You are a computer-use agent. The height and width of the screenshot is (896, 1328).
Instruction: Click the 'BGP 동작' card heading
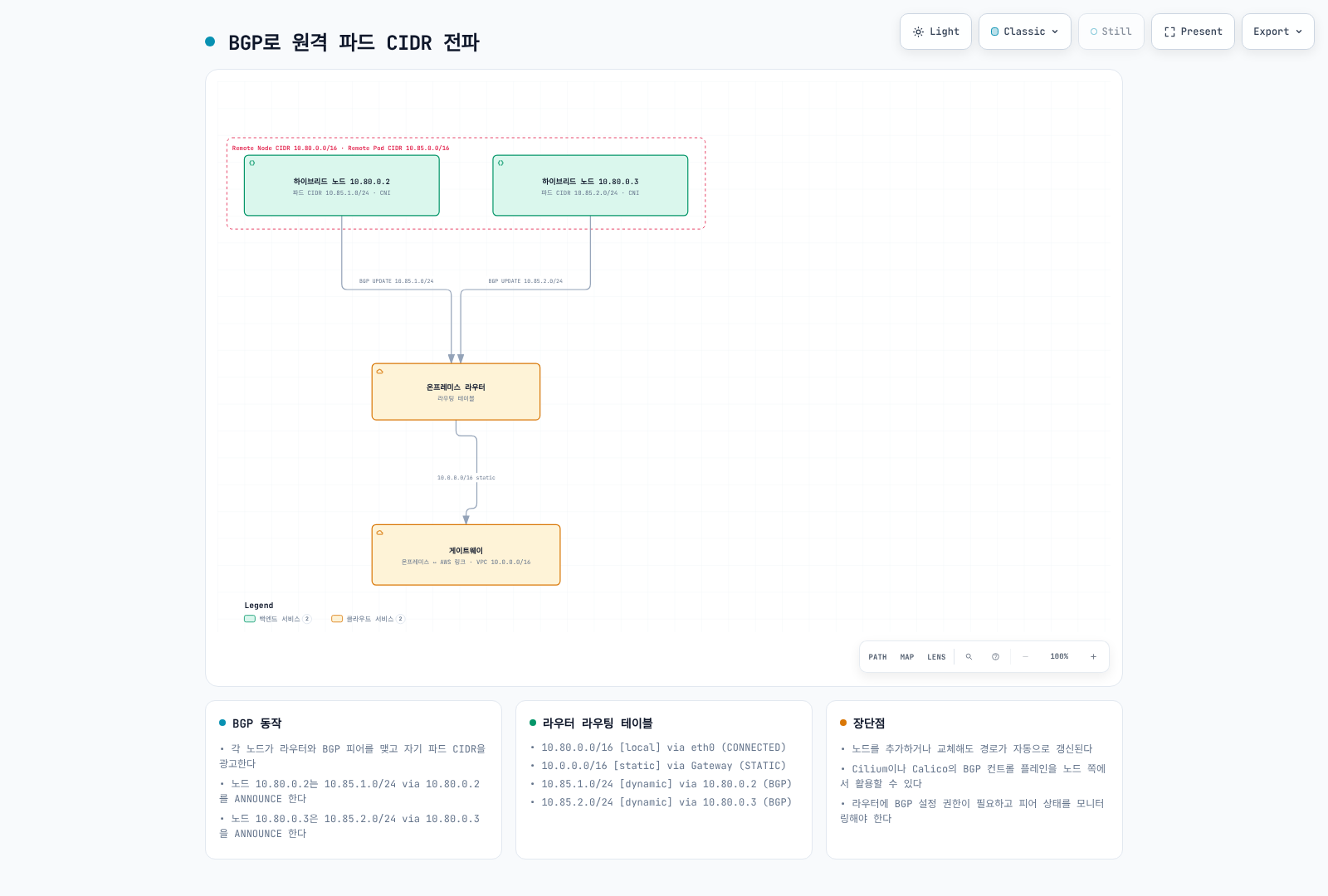click(x=257, y=723)
